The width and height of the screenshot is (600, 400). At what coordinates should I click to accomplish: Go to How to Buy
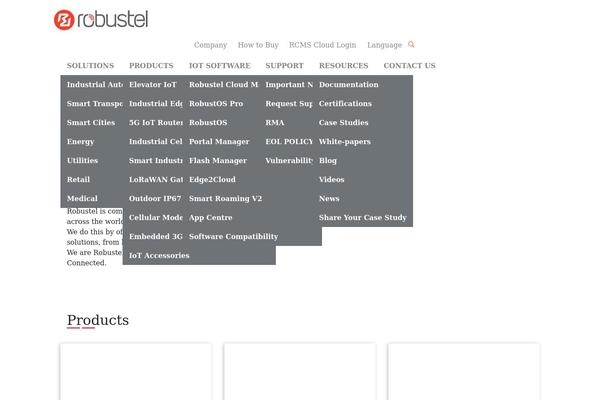pos(258,45)
